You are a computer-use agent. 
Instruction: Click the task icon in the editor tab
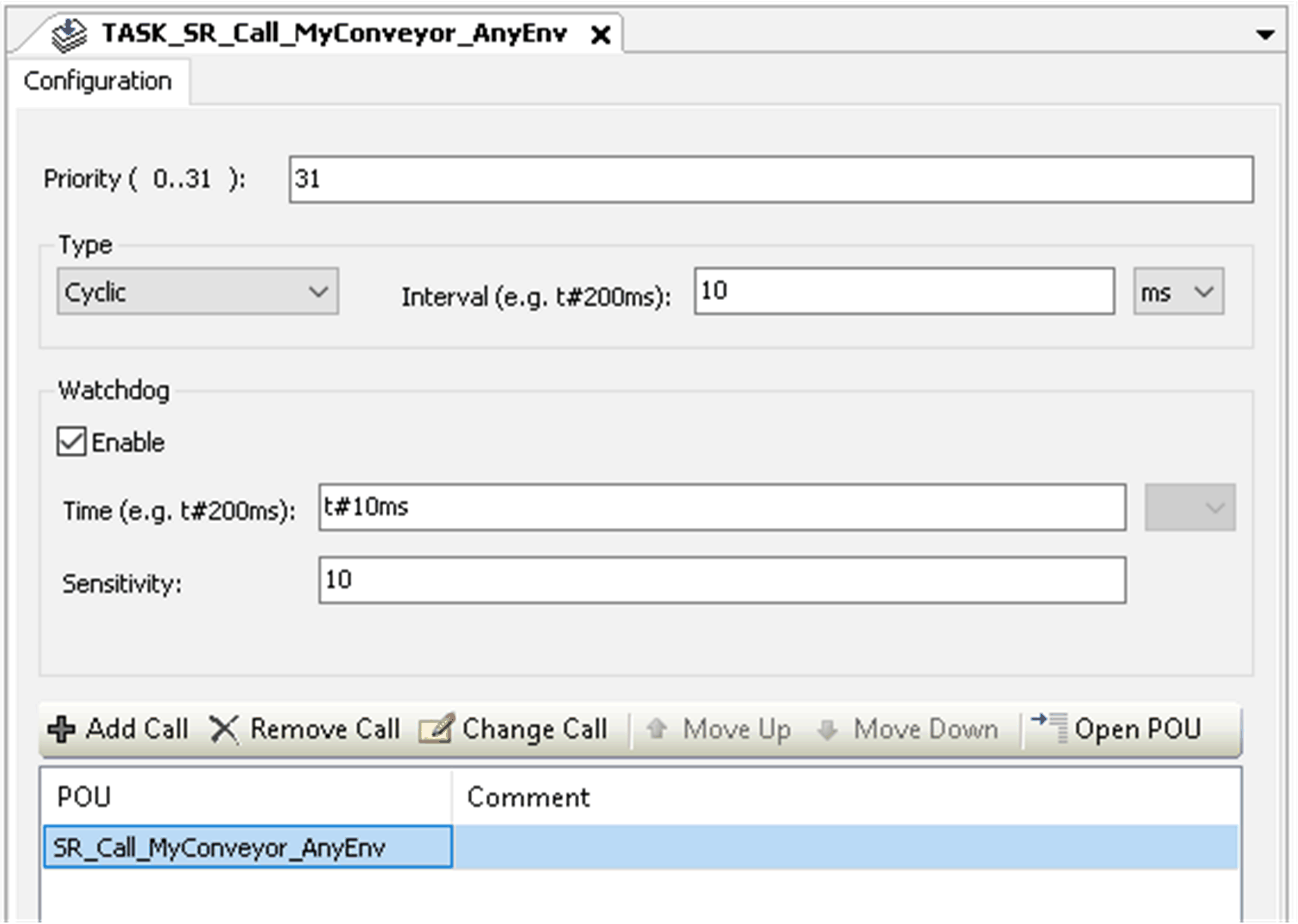tap(69, 35)
